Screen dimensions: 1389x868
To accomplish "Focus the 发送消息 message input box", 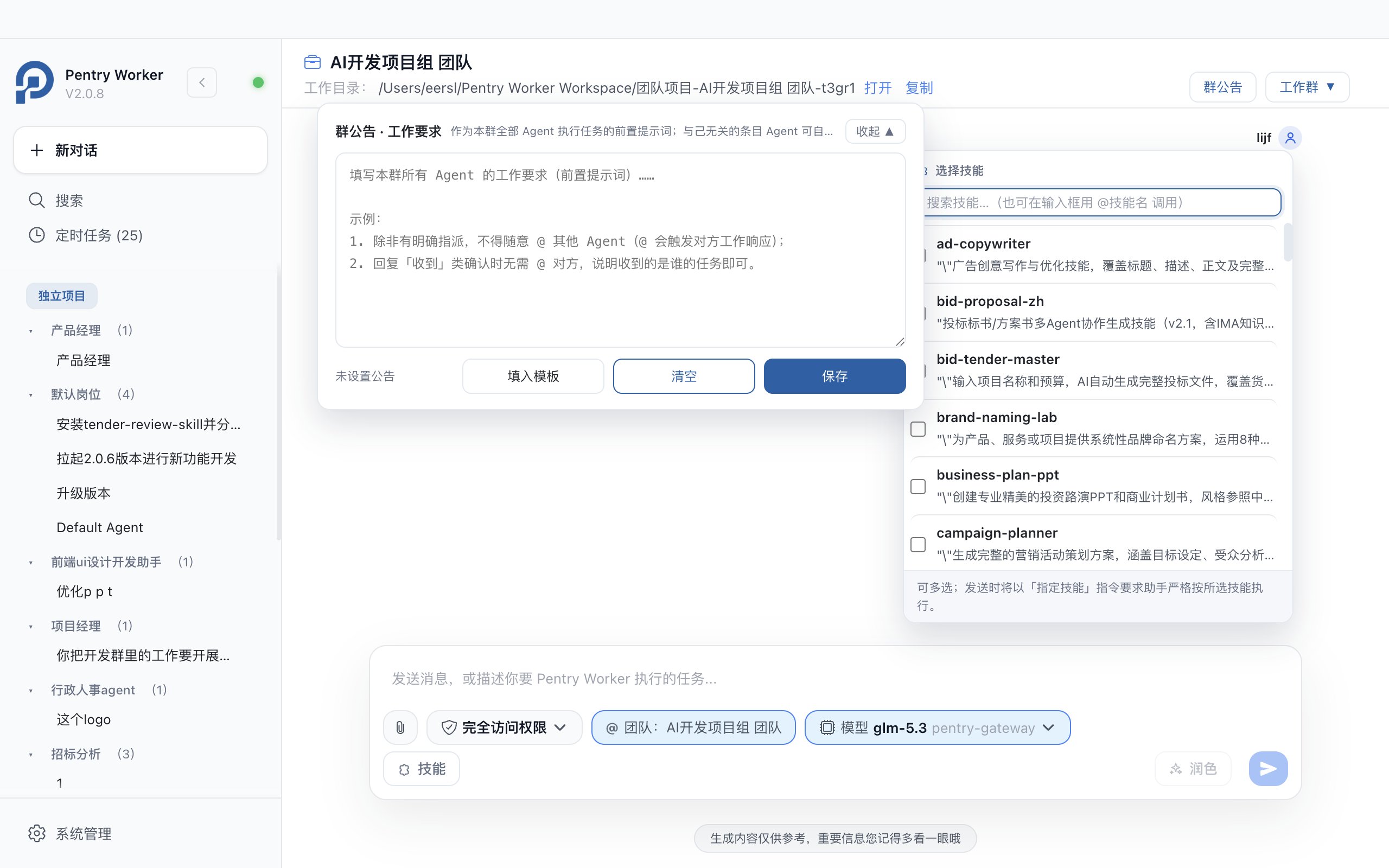I will (834, 679).
